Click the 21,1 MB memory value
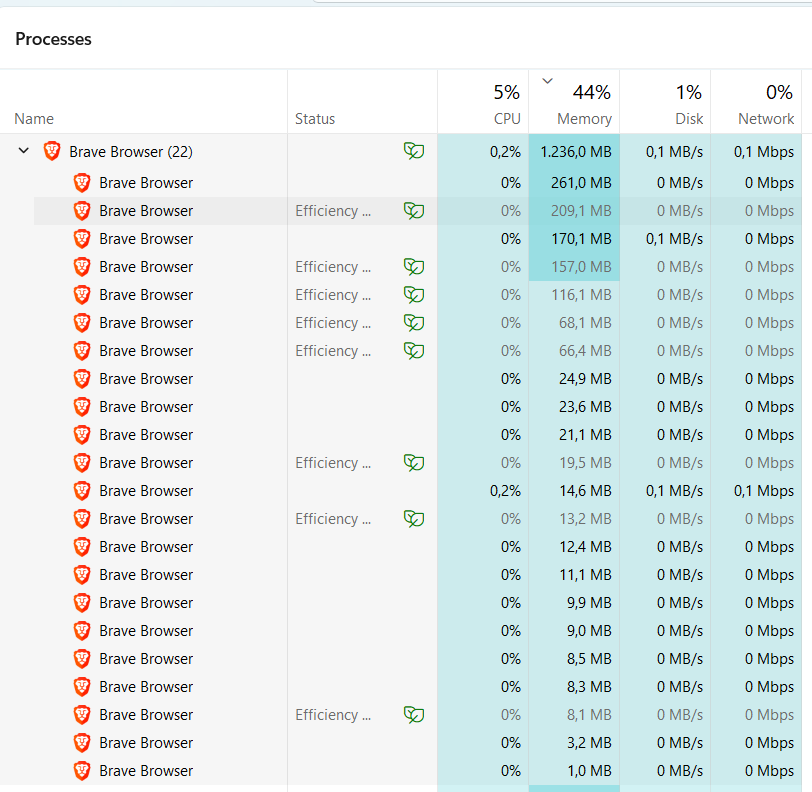The height and width of the screenshot is (792, 812). click(585, 435)
